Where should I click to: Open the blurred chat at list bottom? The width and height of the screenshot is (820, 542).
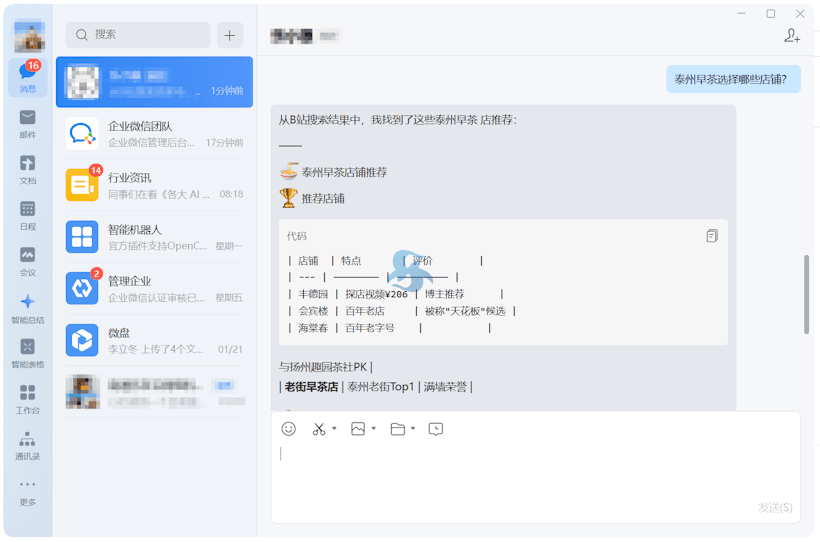(154, 392)
